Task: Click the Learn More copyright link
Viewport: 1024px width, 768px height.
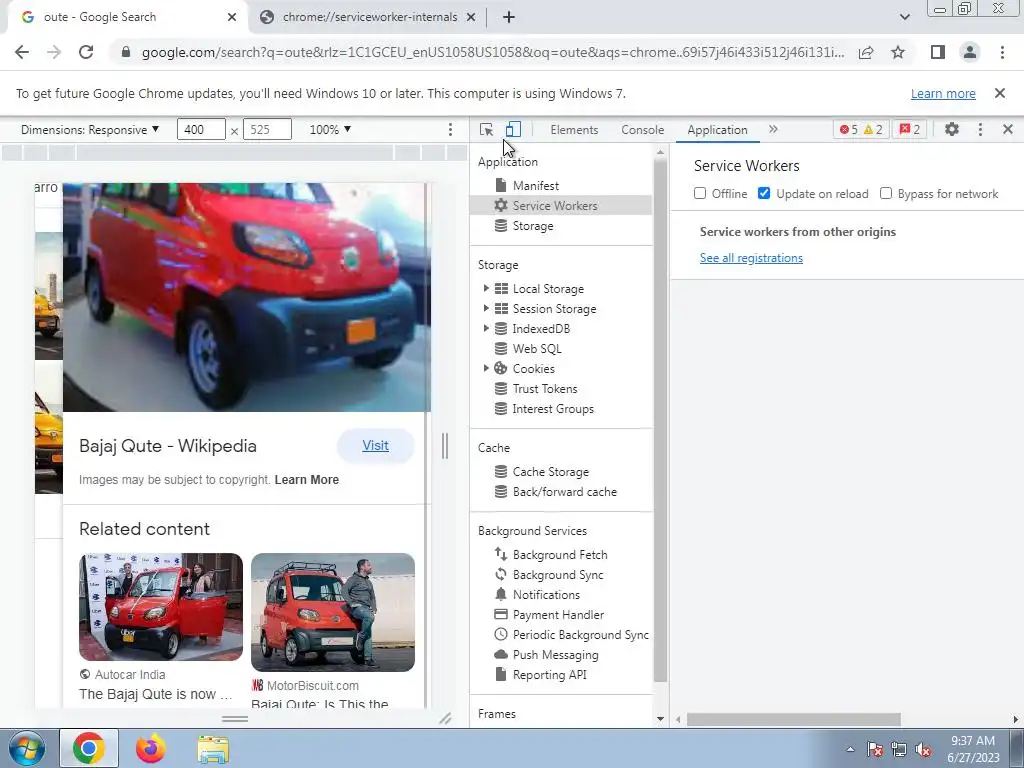Action: pos(306,479)
